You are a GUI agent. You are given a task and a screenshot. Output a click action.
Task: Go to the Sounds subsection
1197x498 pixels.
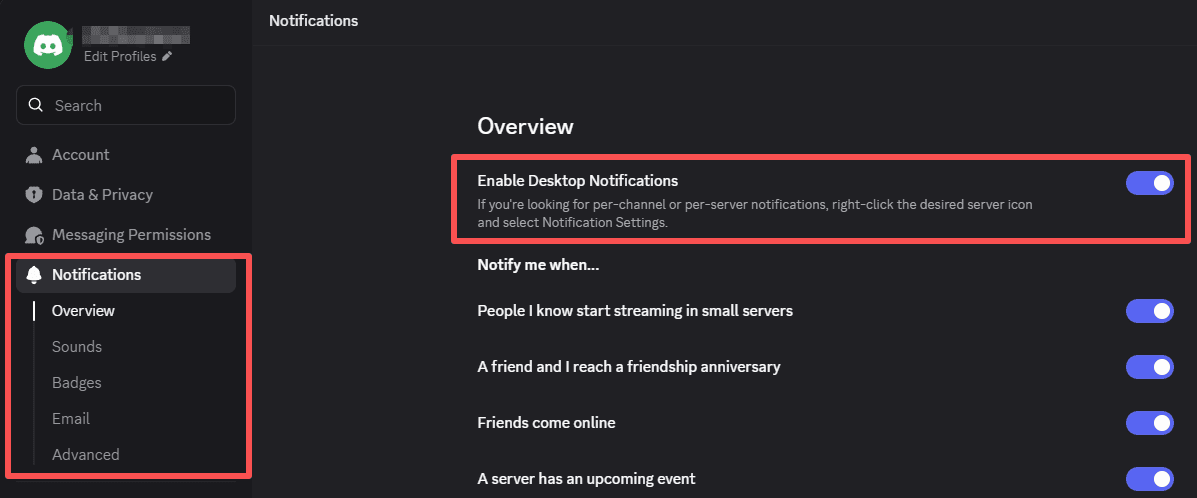pos(76,347)
